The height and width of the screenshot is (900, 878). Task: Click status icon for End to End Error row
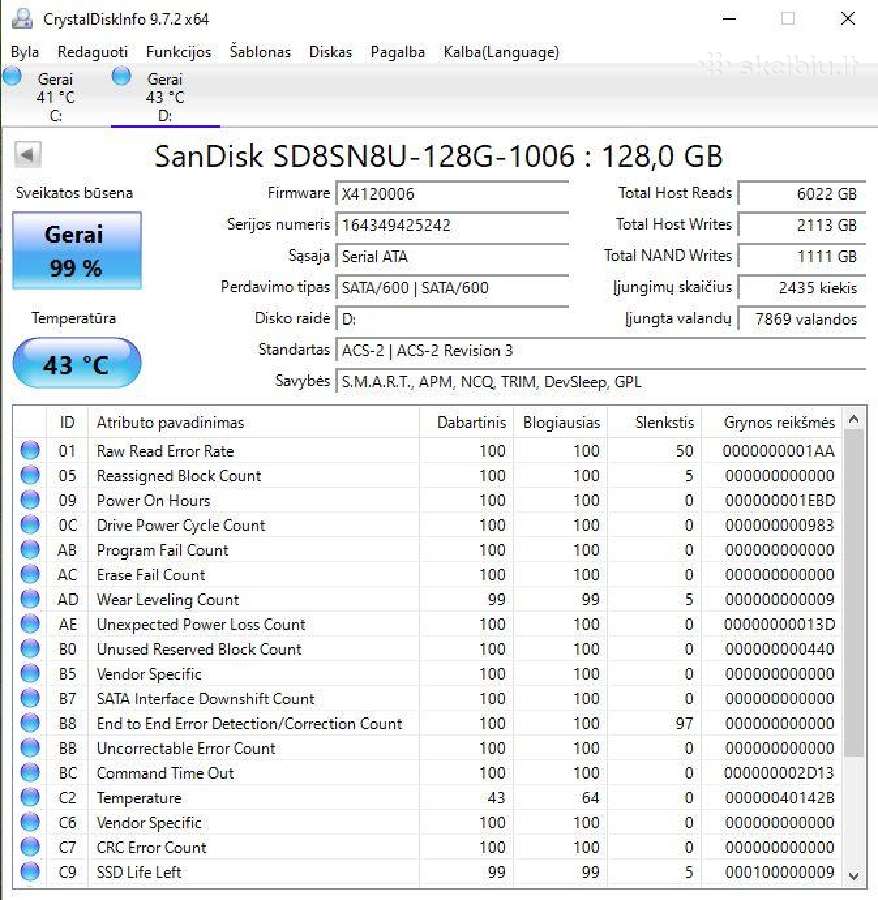30,723
